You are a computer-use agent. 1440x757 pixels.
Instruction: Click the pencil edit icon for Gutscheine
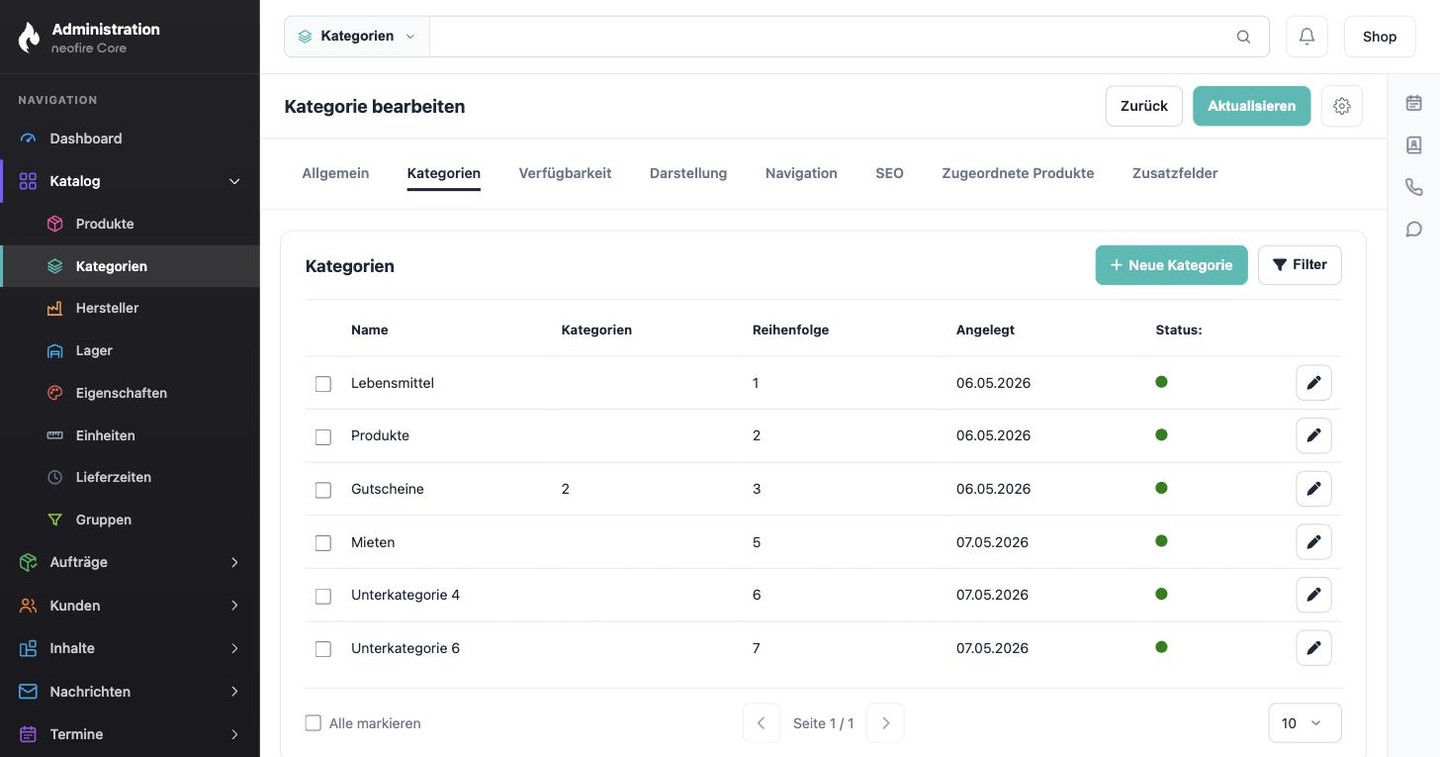[1313, 489]
